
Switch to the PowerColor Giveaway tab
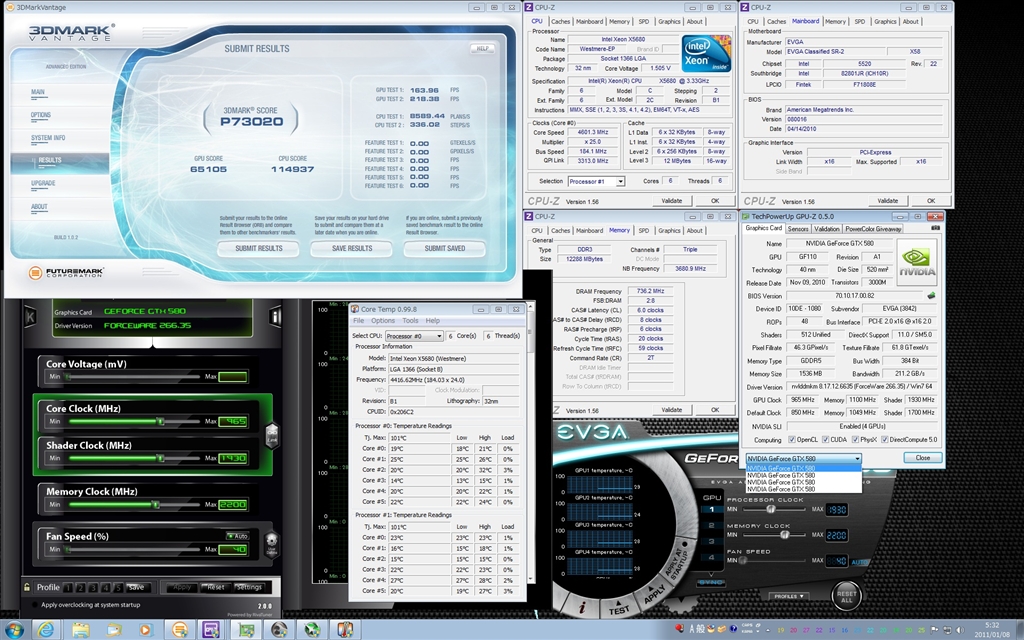point(873,229)
